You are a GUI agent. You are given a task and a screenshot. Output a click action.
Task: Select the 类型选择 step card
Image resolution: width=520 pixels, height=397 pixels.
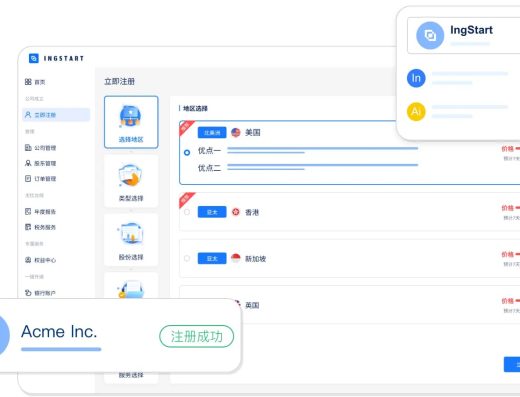pos(131,181)
